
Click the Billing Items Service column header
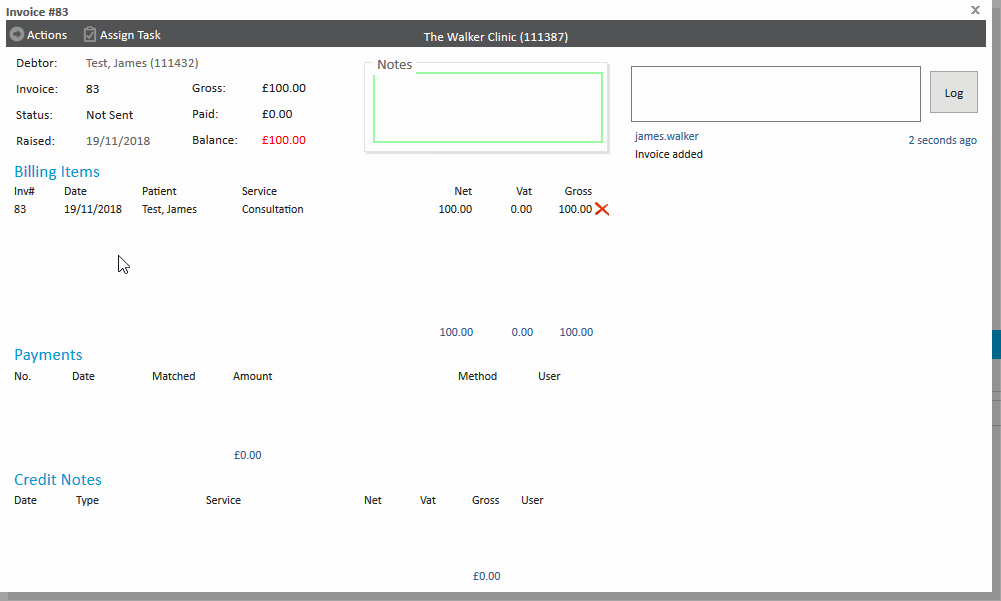pos(259,191)
